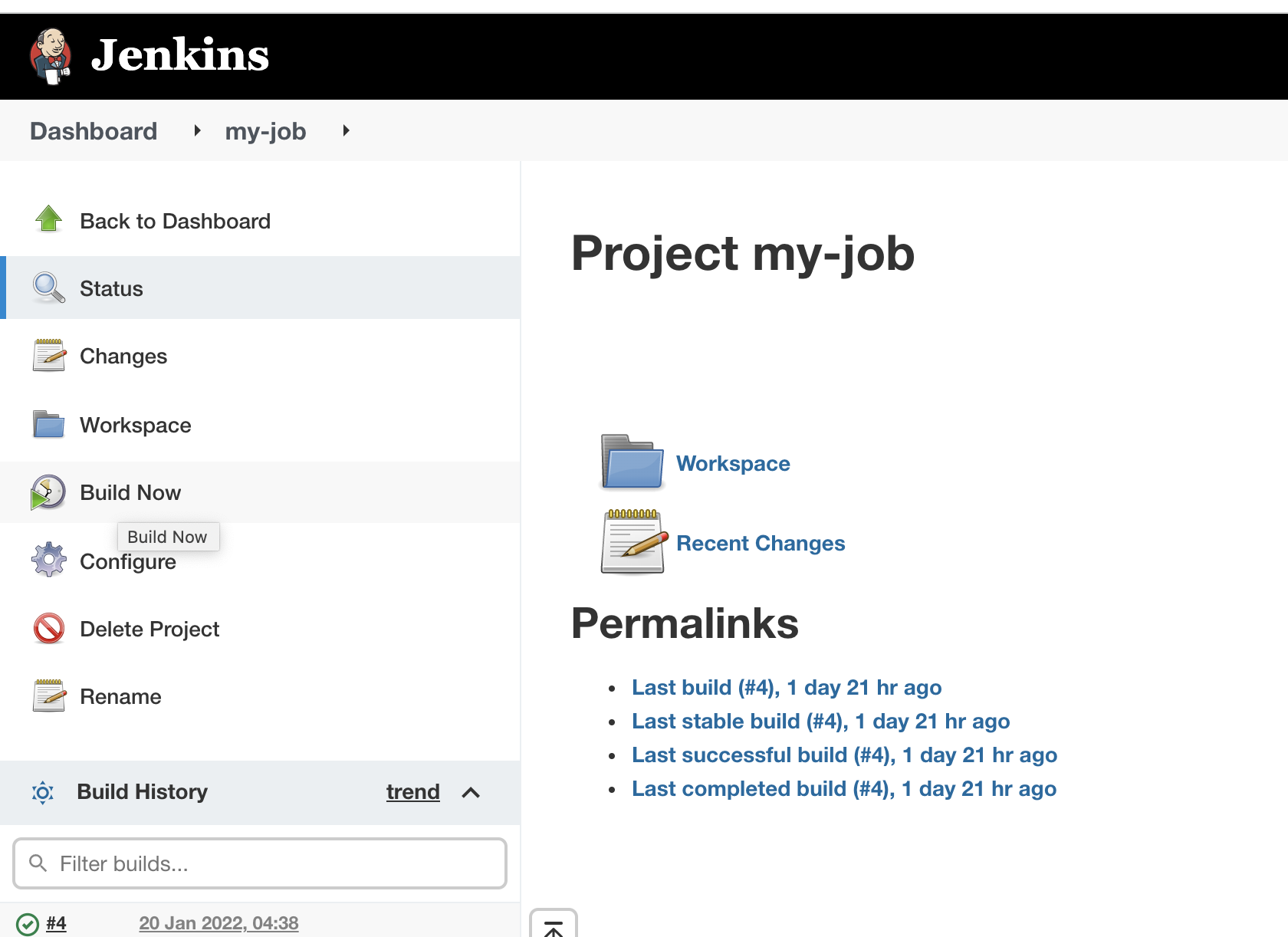Click the Build History sun icon
This screenshot has height=937, width=1288.
click(x=43, y=792)
